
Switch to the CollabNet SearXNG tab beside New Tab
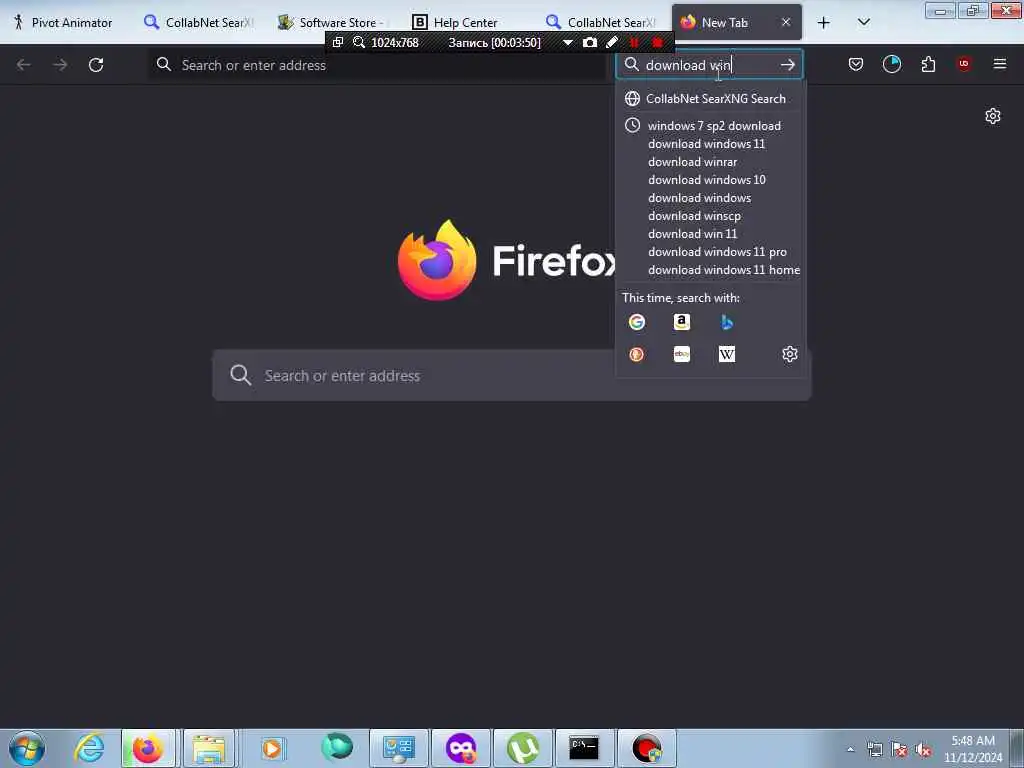pyautogui.click(x=602, y=22)
